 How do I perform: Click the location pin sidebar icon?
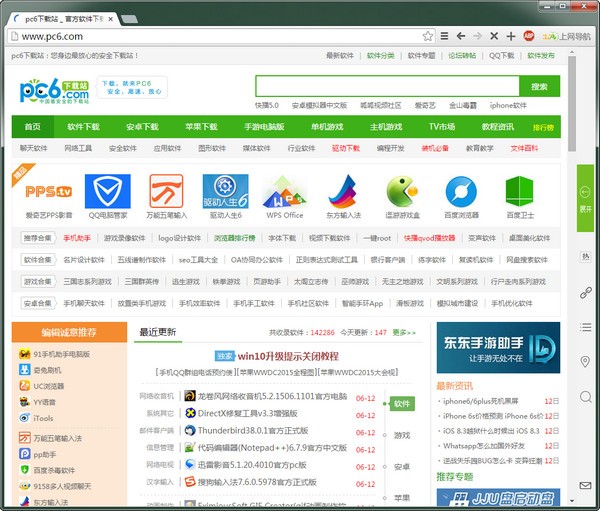pos(585,362)
